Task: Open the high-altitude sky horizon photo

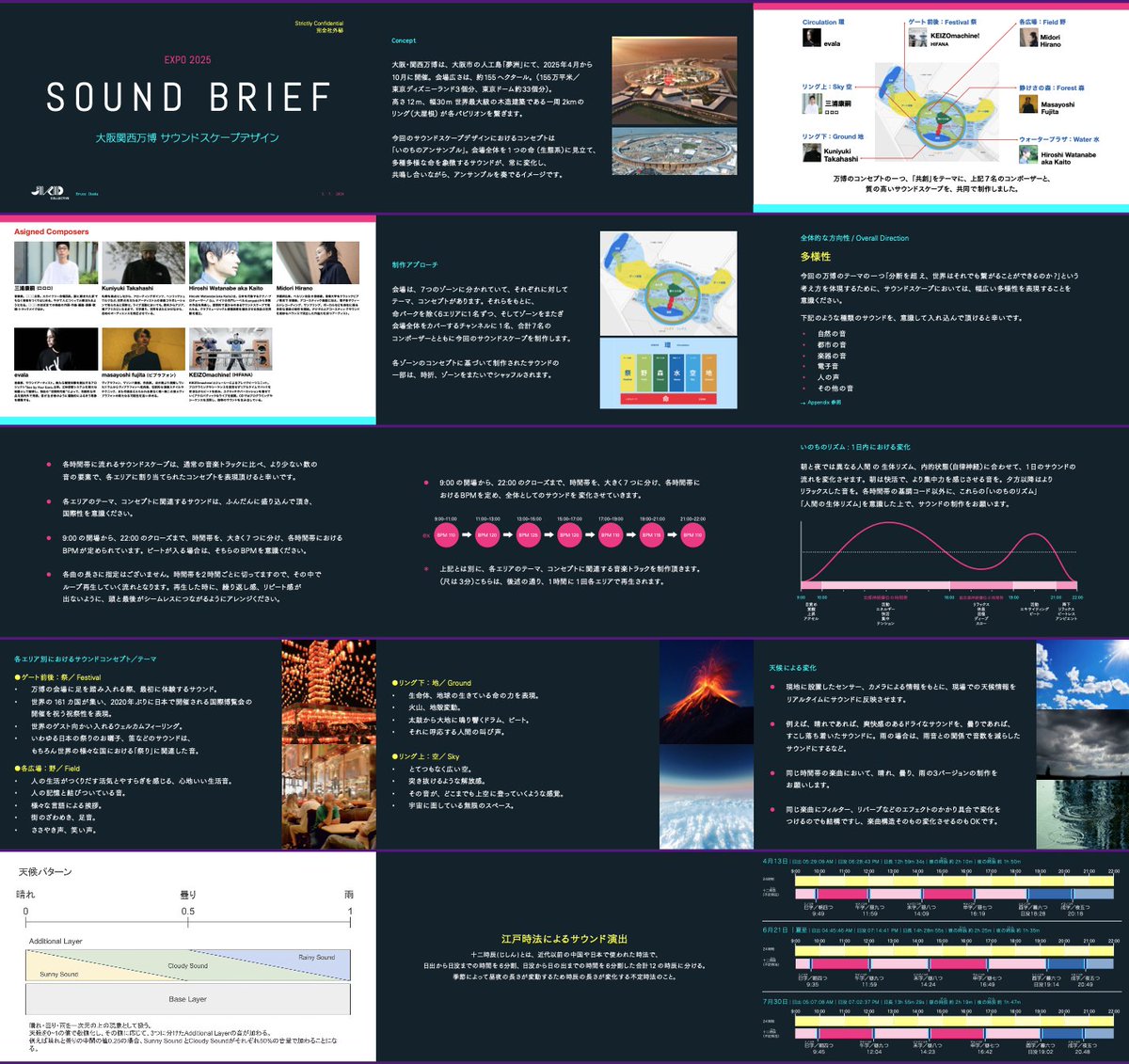Action: point(707,798)
